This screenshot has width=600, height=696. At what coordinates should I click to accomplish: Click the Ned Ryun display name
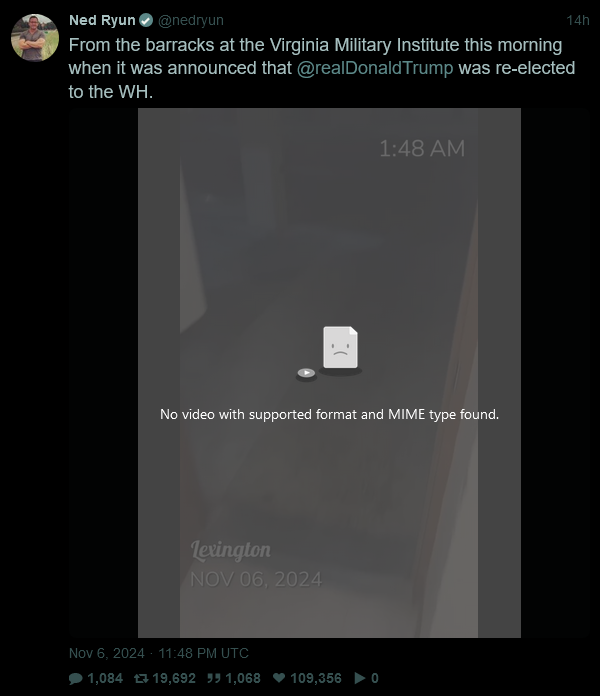(x=102, y=20)
